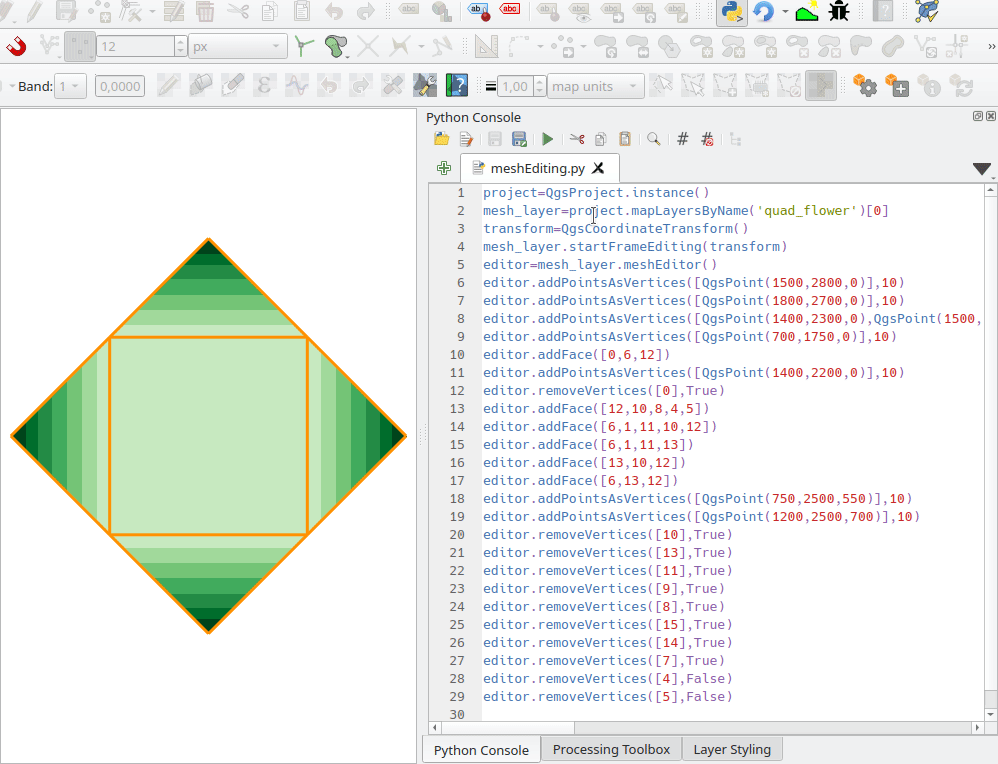998x764 pixels.
Task: Click the bug-shaped plugin icon in the toolbar
Action: 839,12
